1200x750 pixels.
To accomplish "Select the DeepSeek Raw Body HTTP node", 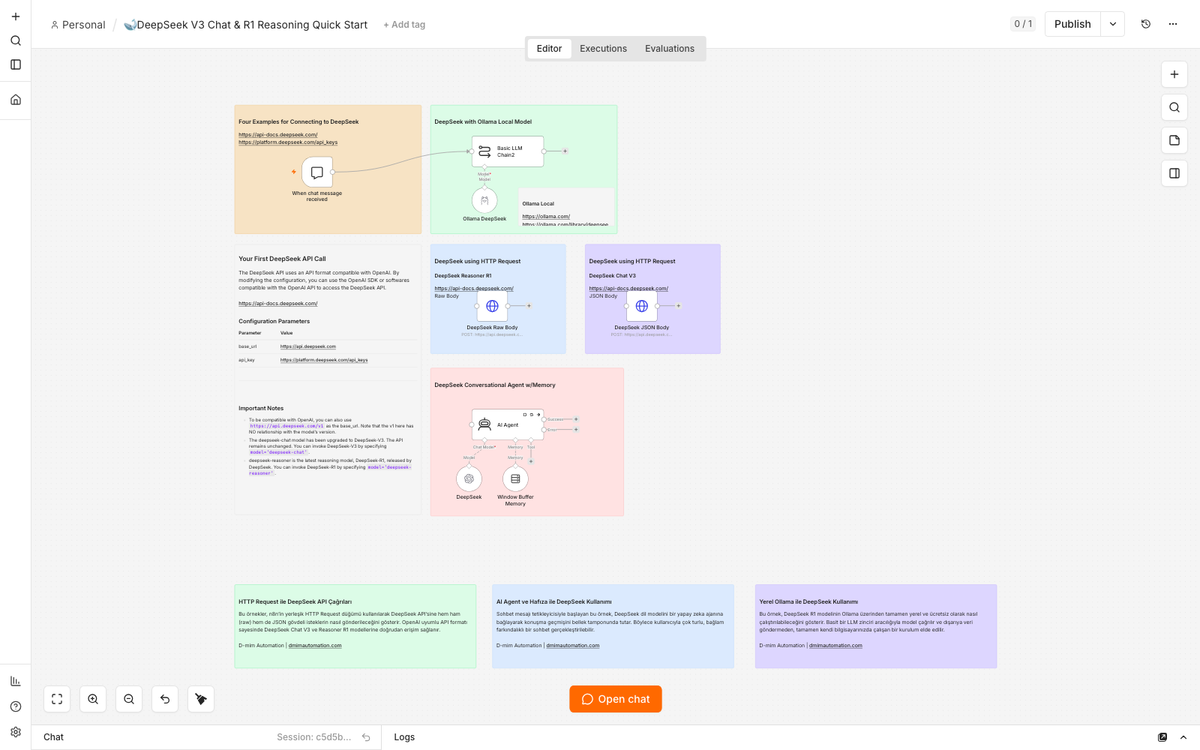I will click(492, 306).
